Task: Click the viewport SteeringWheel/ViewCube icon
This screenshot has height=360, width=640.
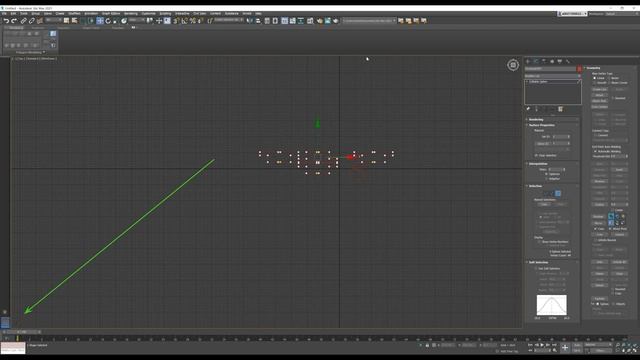Action: [513, 65]
